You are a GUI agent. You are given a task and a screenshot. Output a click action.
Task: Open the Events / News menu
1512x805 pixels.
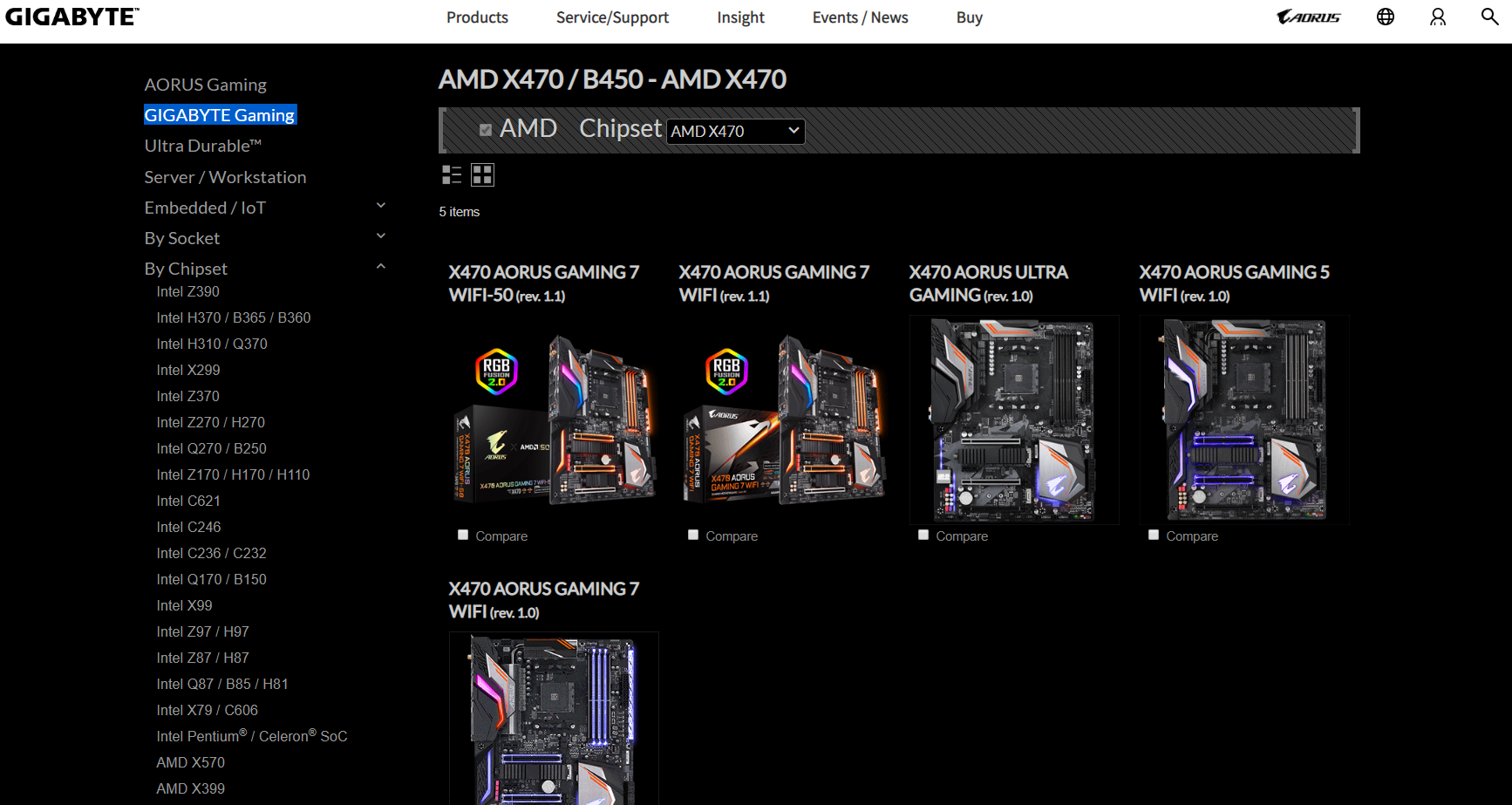click(x=860, y=17)
